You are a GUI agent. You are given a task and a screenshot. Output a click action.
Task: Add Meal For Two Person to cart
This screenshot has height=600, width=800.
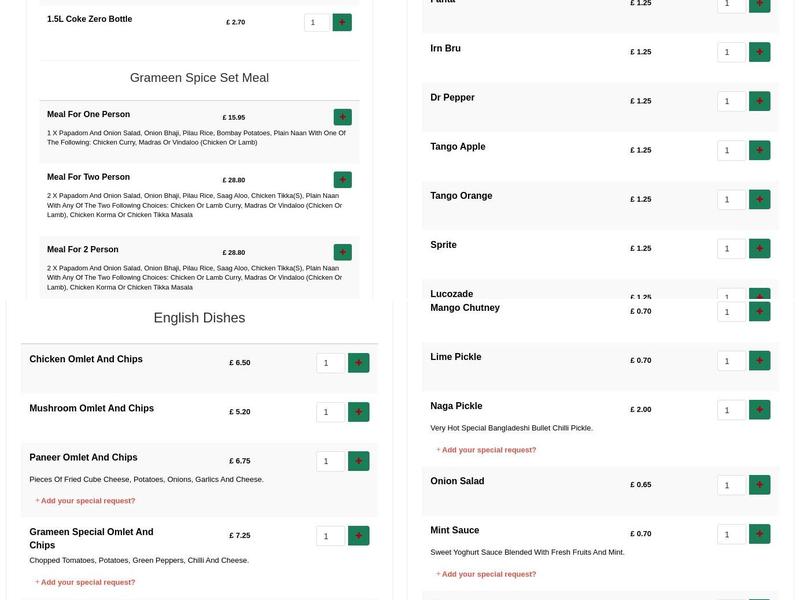pos(340,178)
